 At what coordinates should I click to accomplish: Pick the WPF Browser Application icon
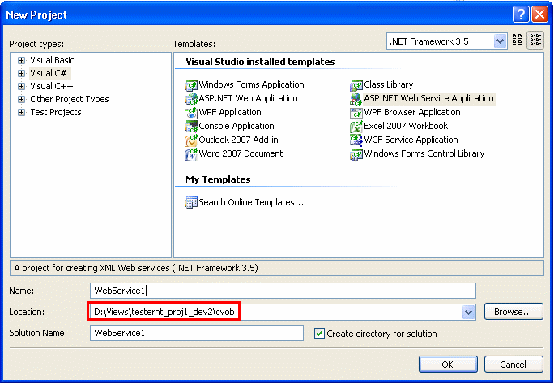point(356,113)
